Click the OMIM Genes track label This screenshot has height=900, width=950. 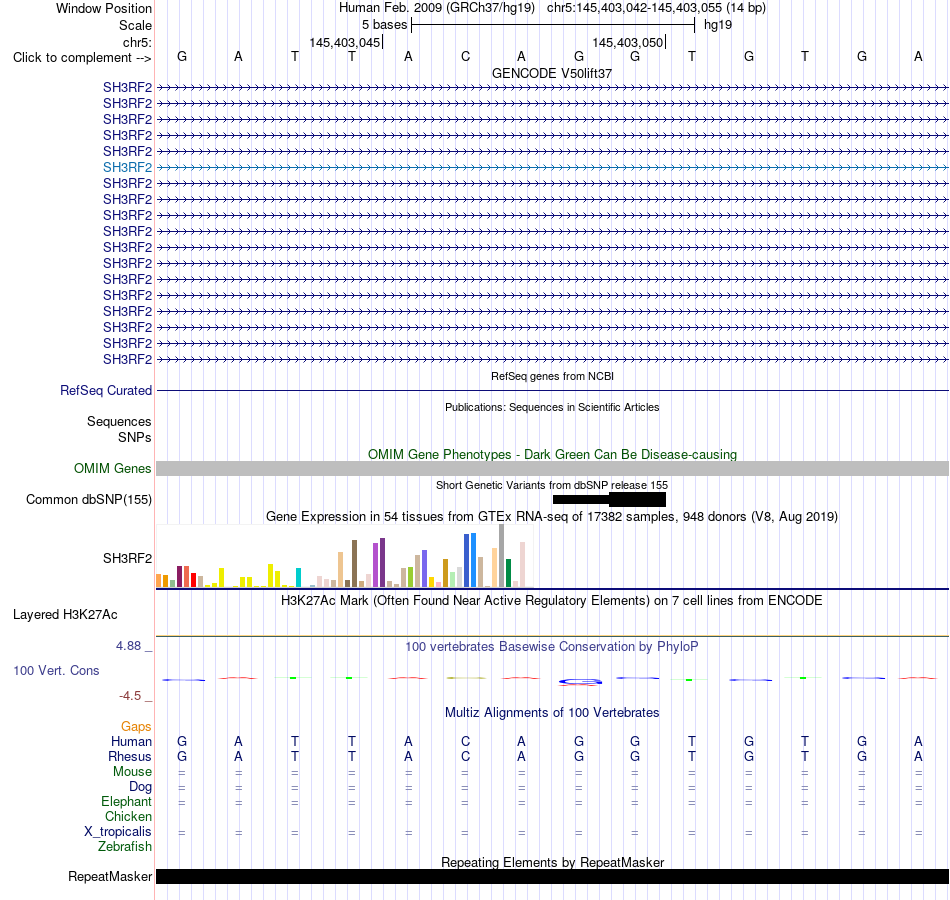point(112,468)
